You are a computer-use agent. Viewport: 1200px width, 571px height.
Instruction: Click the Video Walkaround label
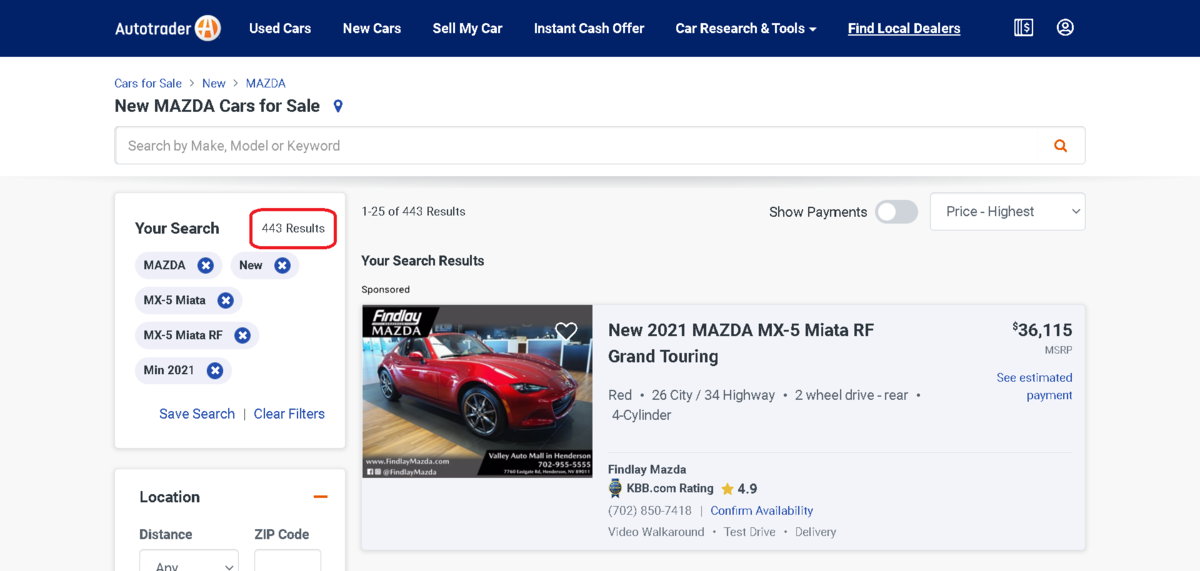pos(656,532)
